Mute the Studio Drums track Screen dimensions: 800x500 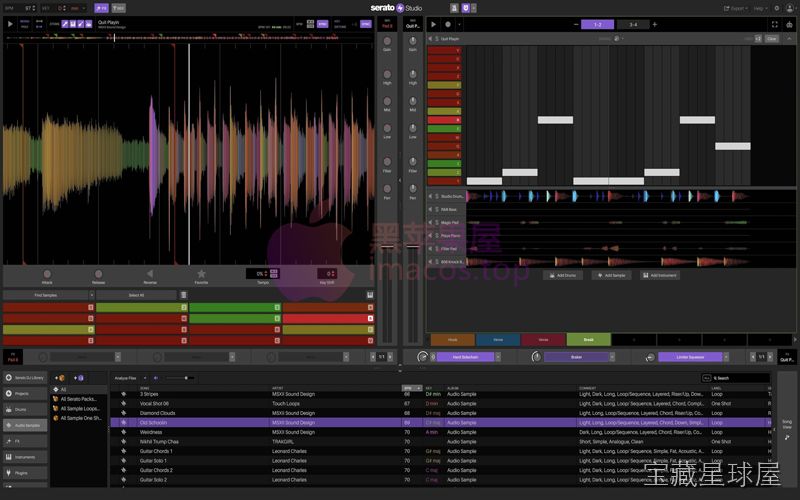430,196
